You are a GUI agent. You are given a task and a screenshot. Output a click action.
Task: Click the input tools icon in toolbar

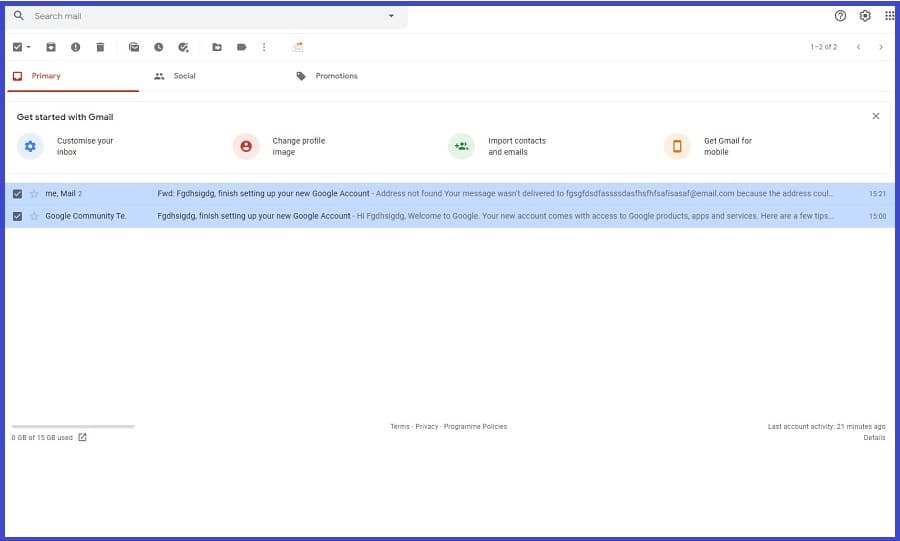pyautogui.click(x=297, y=47)
